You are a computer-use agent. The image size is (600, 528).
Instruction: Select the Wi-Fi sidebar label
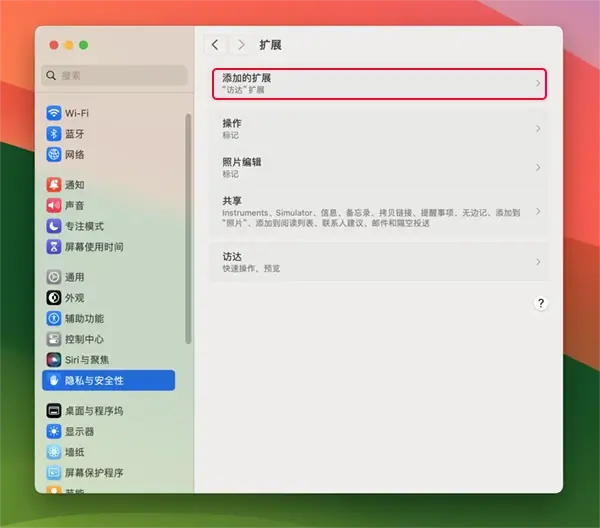[77, 113]
